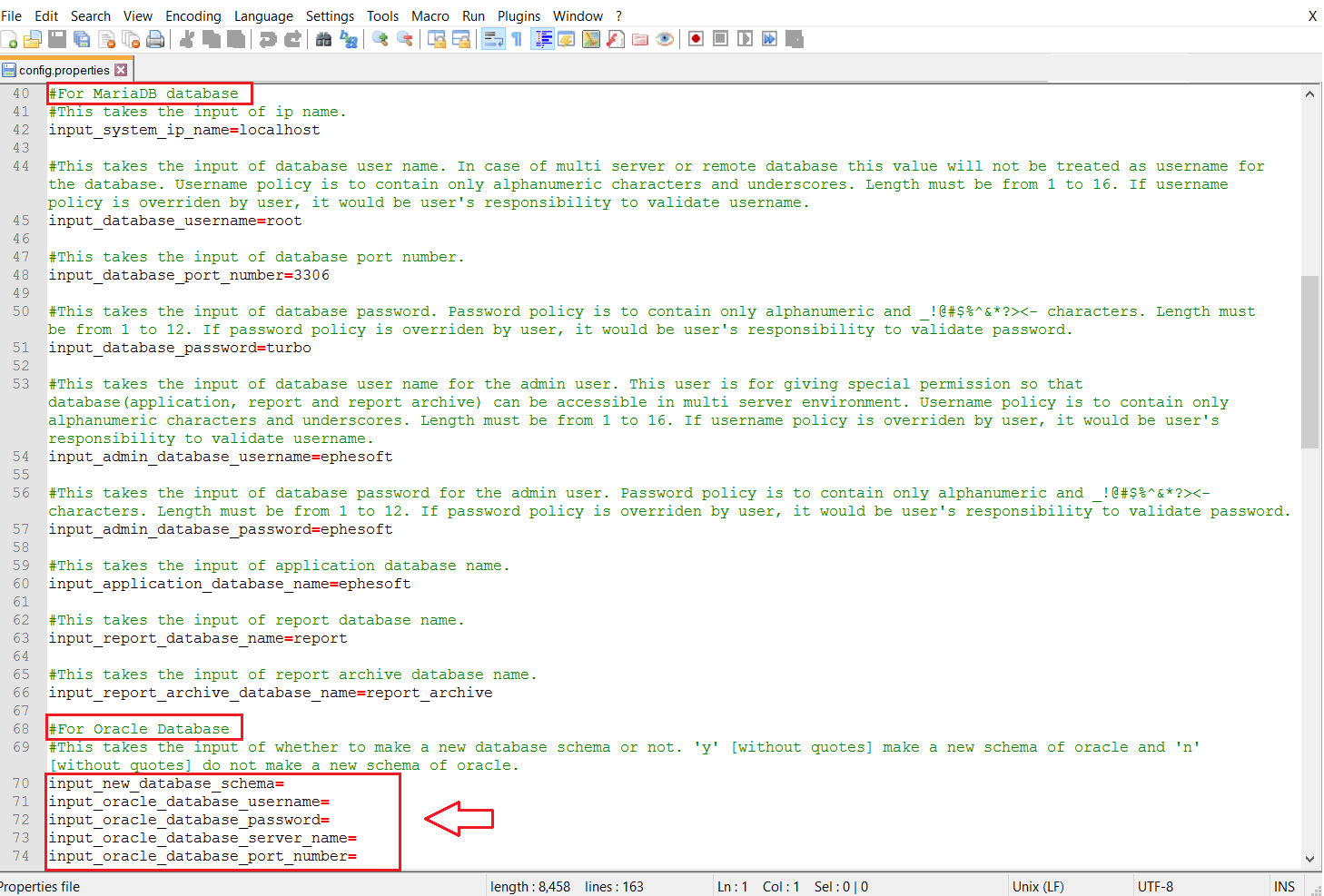Click the vertical scrollbar down arrow
This screenshot has height=896, width=1324.
1309,859
